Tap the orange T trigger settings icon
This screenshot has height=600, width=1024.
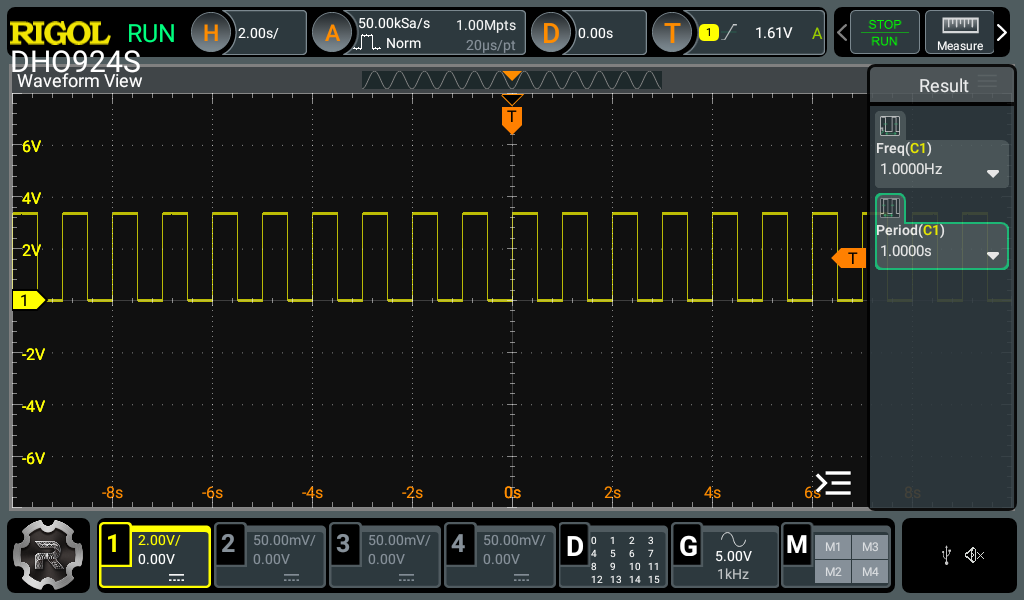672,33
